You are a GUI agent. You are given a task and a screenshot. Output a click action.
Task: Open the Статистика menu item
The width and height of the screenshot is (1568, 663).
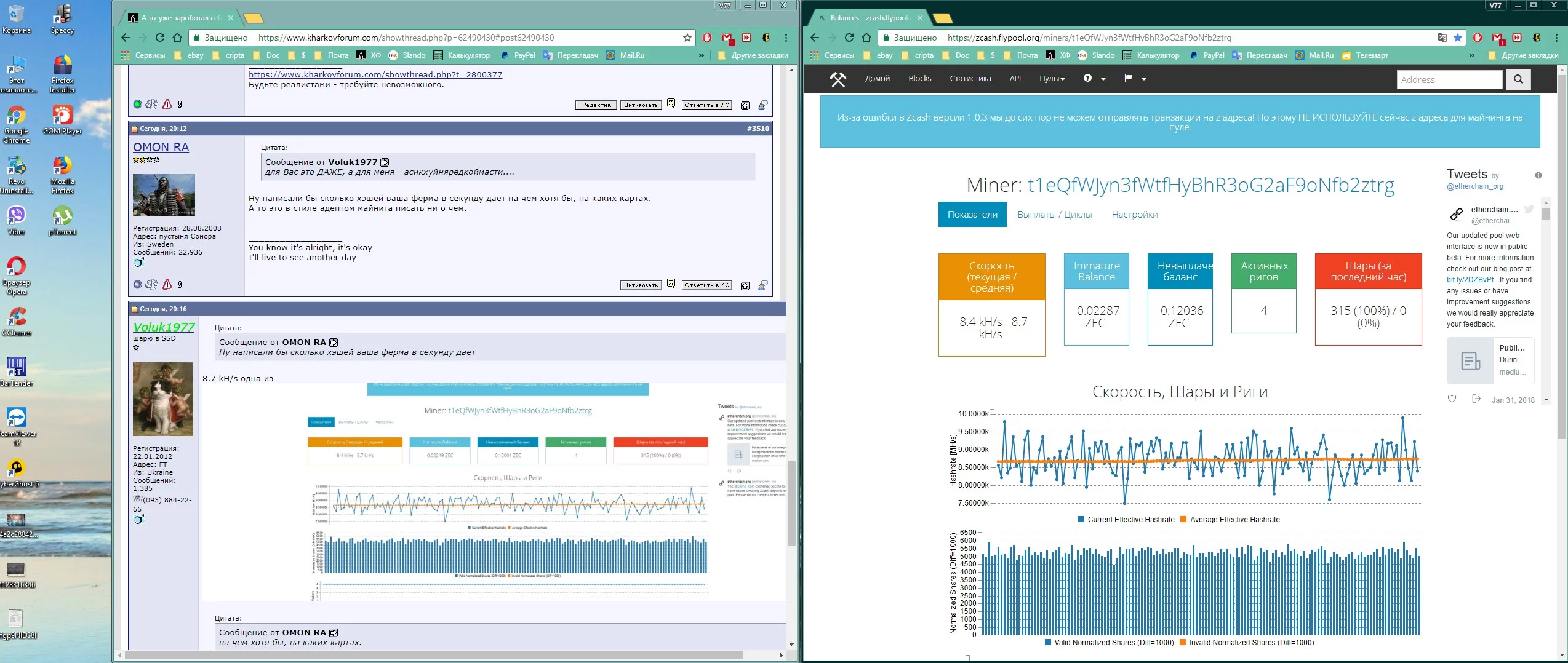click(970, 79)
